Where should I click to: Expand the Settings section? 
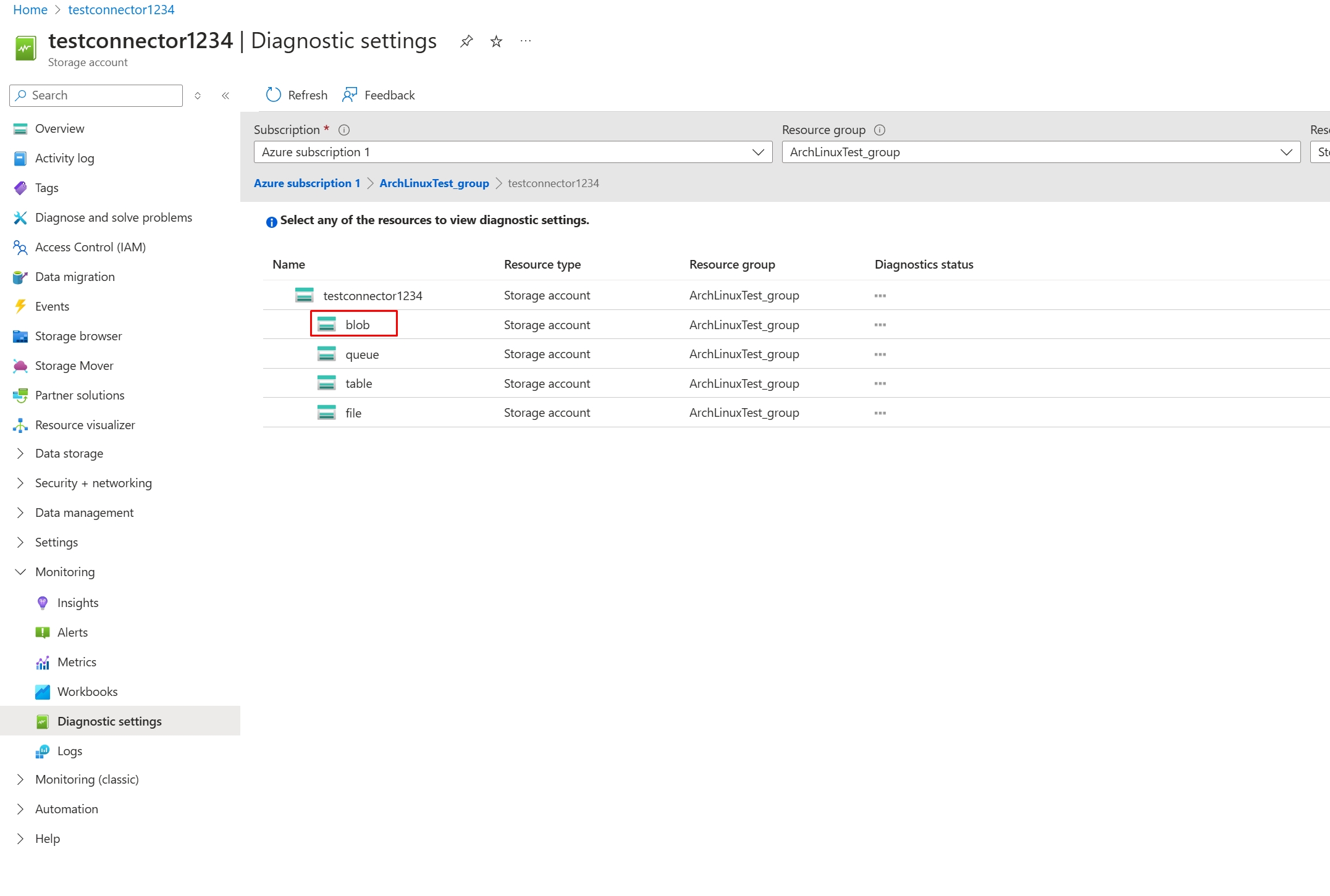(20, 542)
